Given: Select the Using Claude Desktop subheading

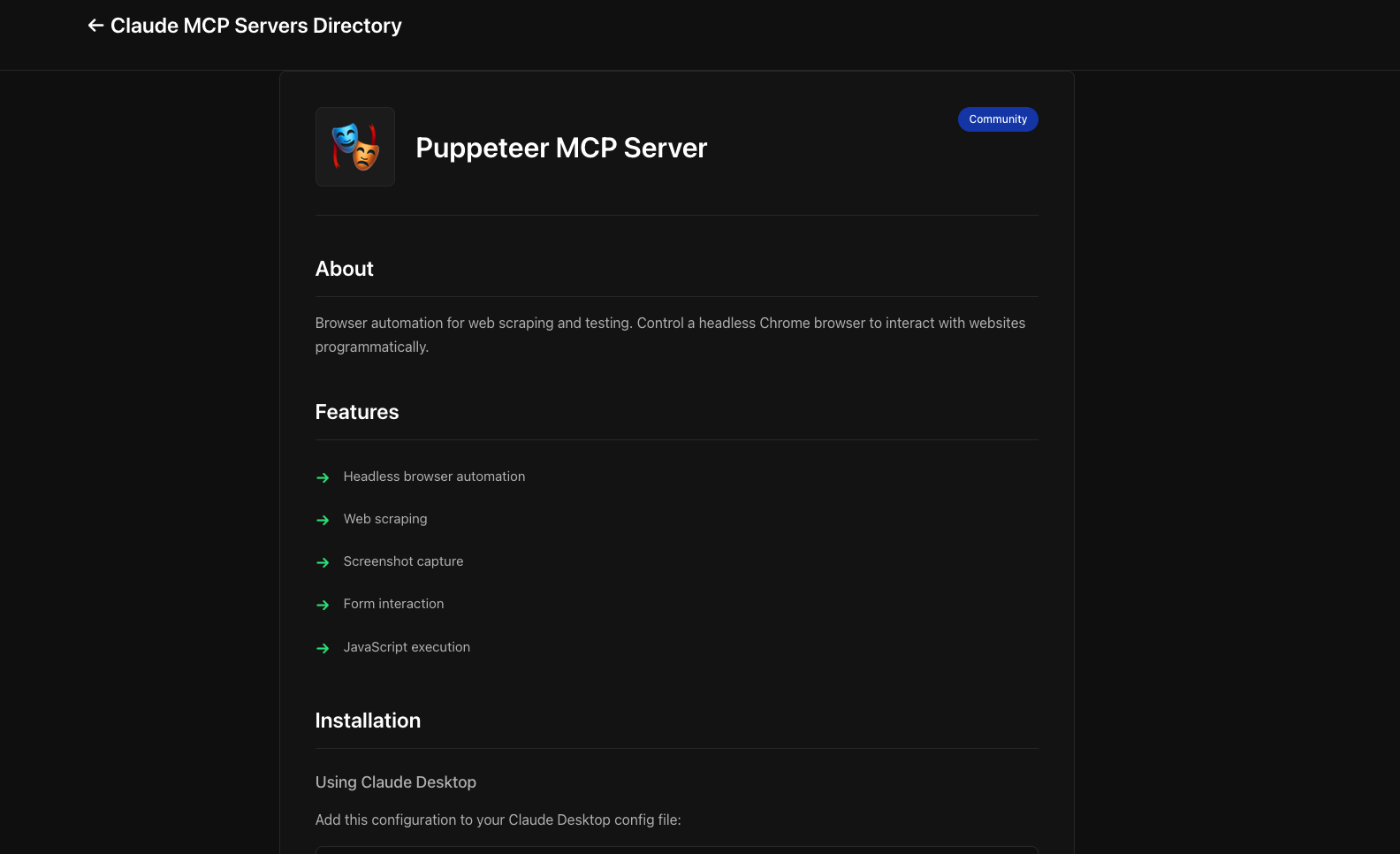Looking at the screenshot, I should [x=395, y=782].
